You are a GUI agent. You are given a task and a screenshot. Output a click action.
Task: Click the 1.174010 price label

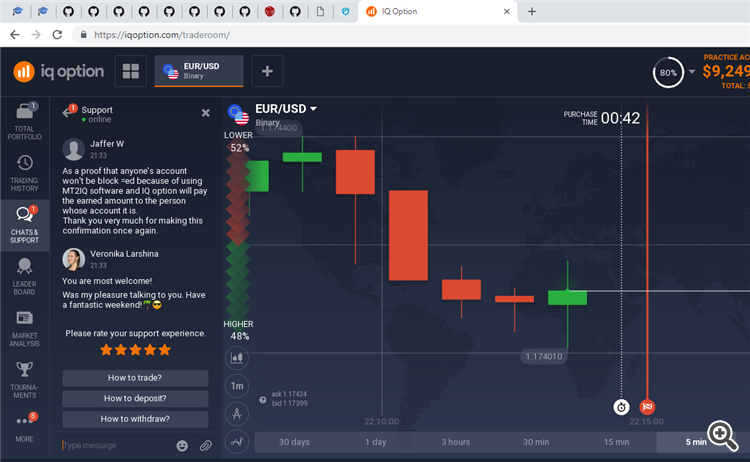click(543, 356)
